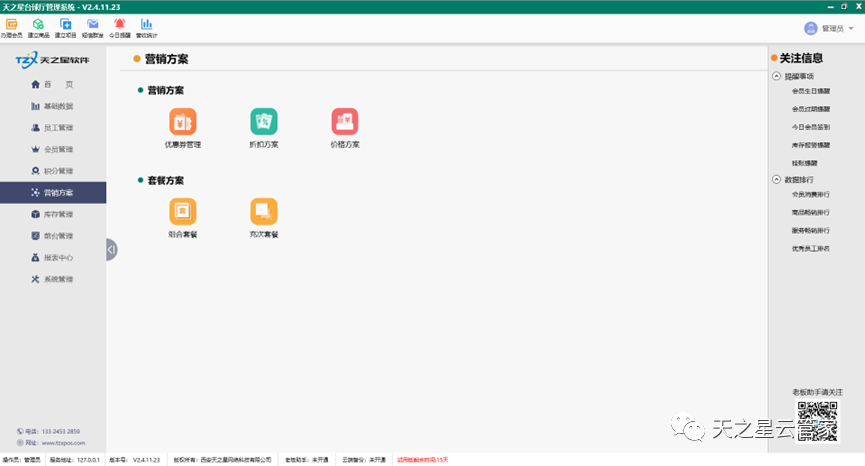Viewport: 865px width, 466px height.
Task: Click the 会员生日提醒 link
Action: tap(810, 91)
